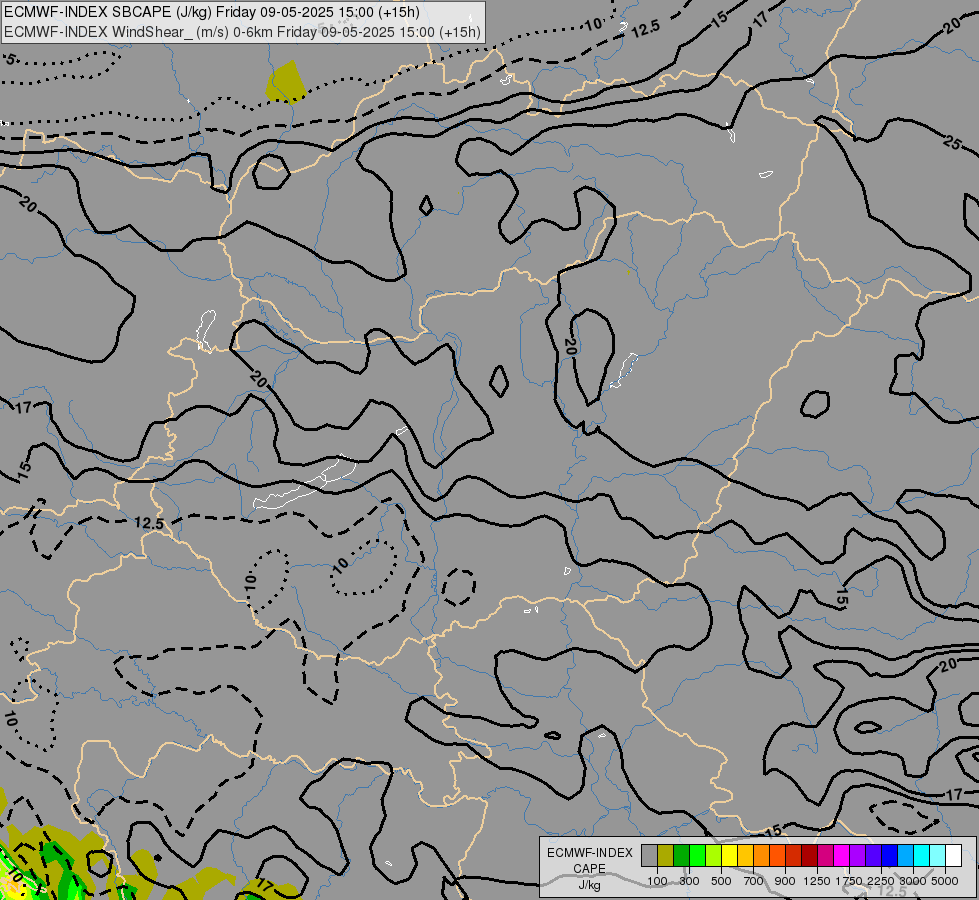Click the legend label 2250
The image size is (979, 900).
click(x=881, y=881)
